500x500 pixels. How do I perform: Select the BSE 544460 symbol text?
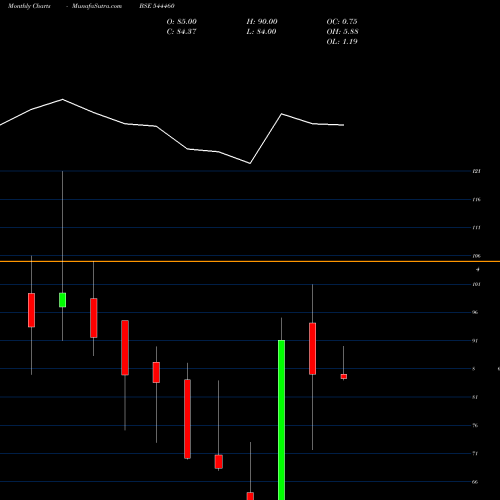(x=157, y=6)
